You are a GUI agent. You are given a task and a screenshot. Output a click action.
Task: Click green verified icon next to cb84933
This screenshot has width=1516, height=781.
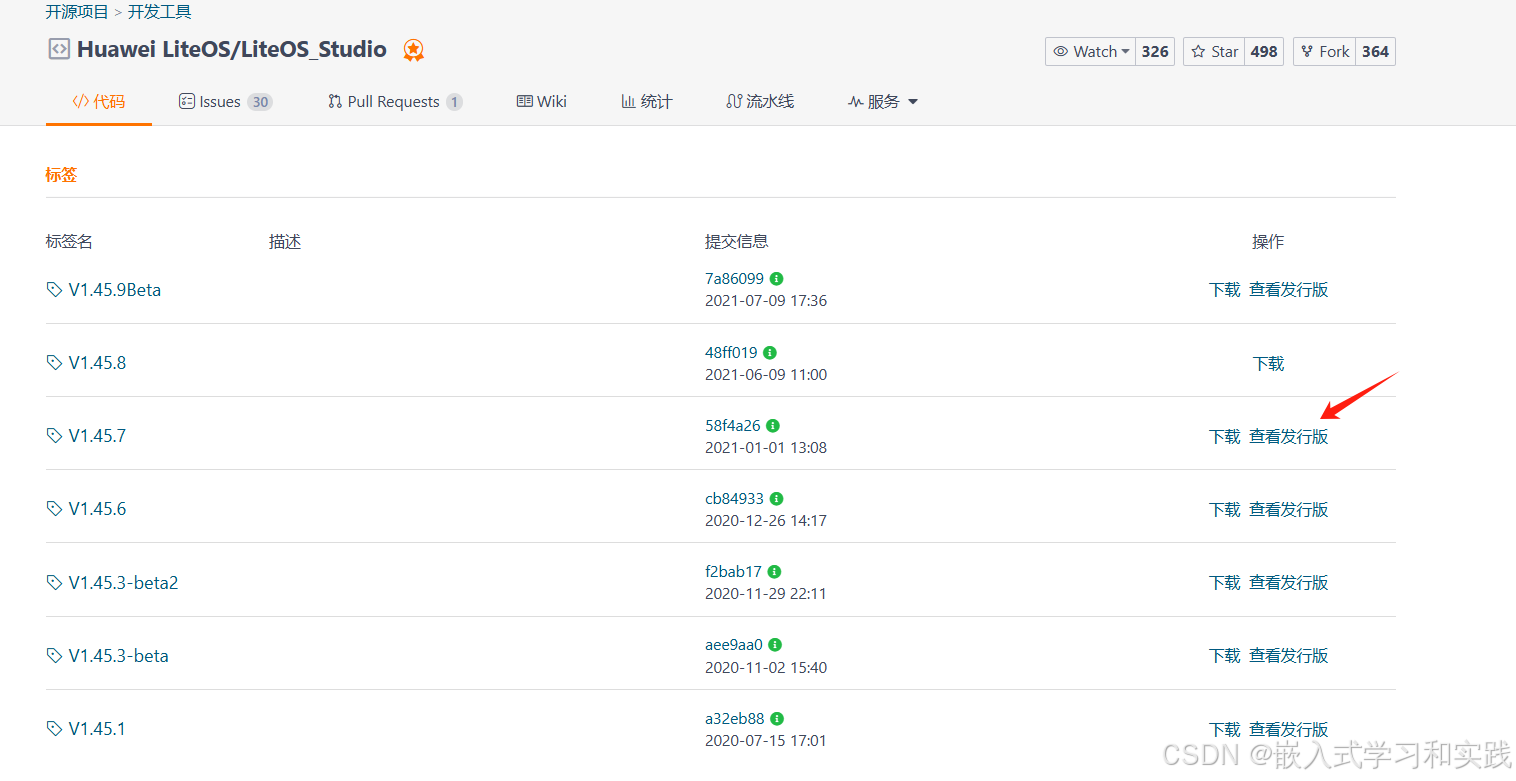(777, 499)
